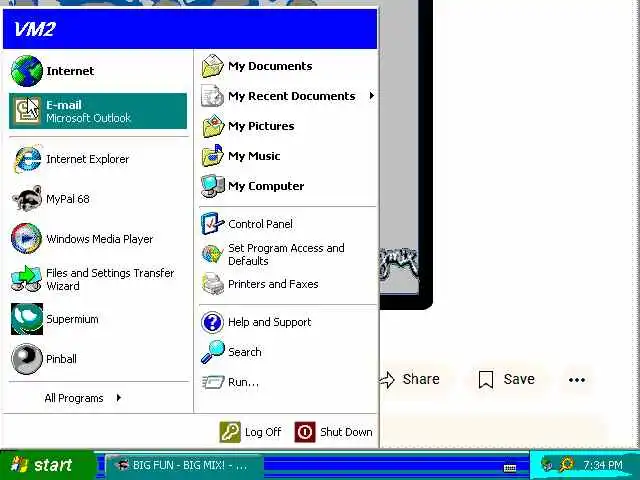640x480 pixels.
Task: Expand the All Programs arrow
Action: 119,398
